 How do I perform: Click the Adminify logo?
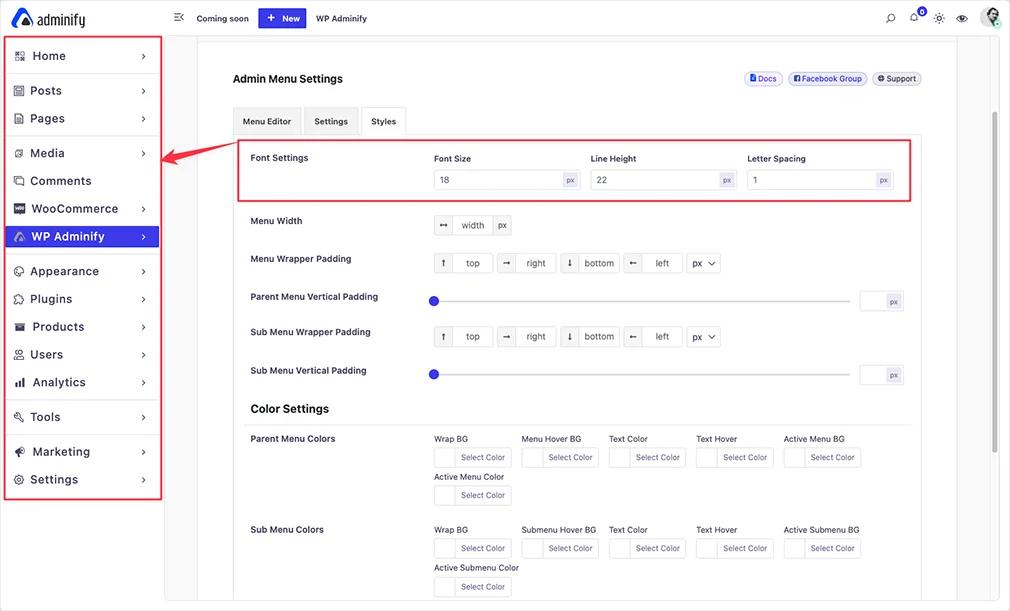pyautogui.click(x=48, y=19)
